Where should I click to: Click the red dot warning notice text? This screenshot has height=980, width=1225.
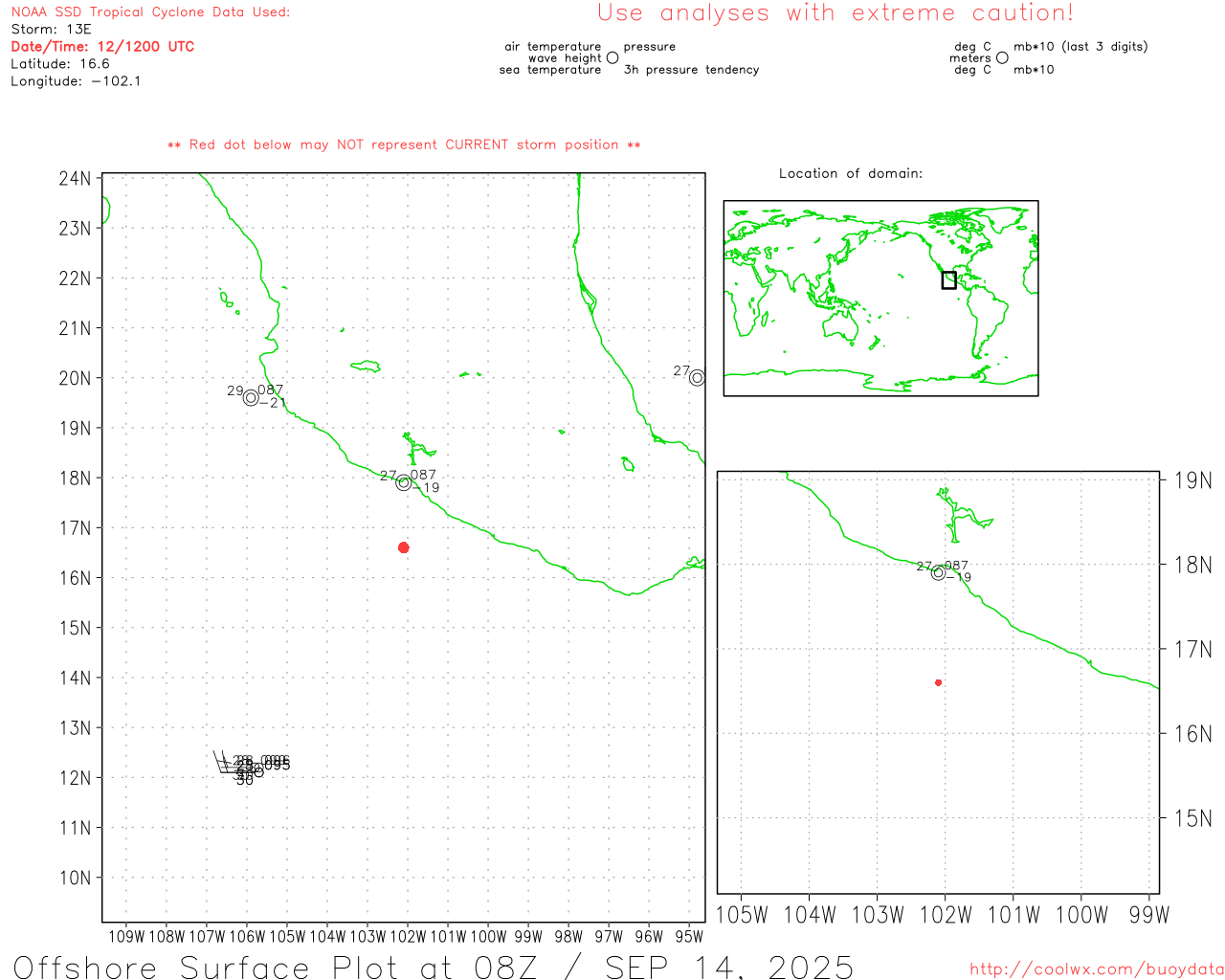tap(404, 145)
